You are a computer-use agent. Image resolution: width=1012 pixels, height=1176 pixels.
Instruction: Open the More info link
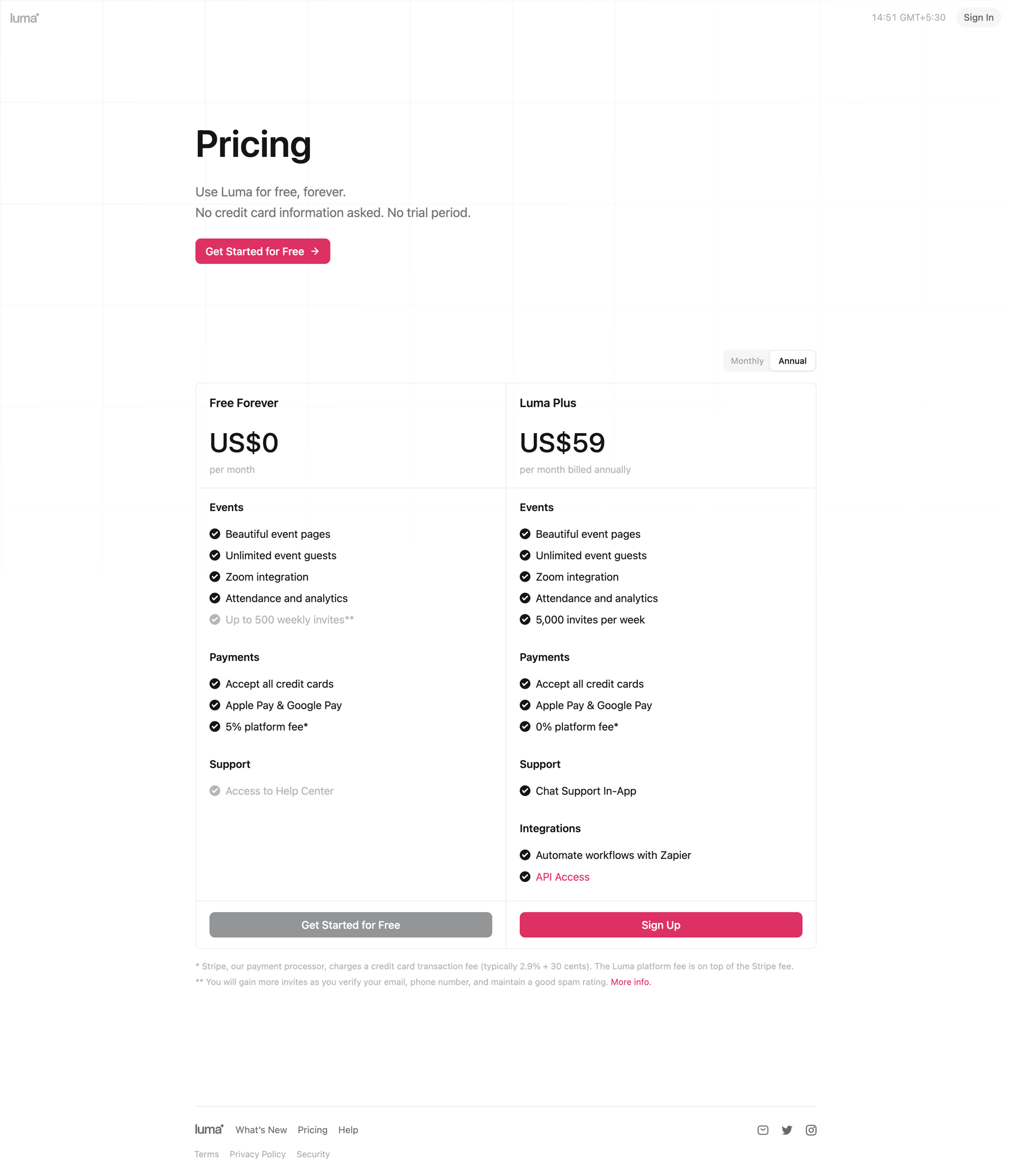pos(630,982)
